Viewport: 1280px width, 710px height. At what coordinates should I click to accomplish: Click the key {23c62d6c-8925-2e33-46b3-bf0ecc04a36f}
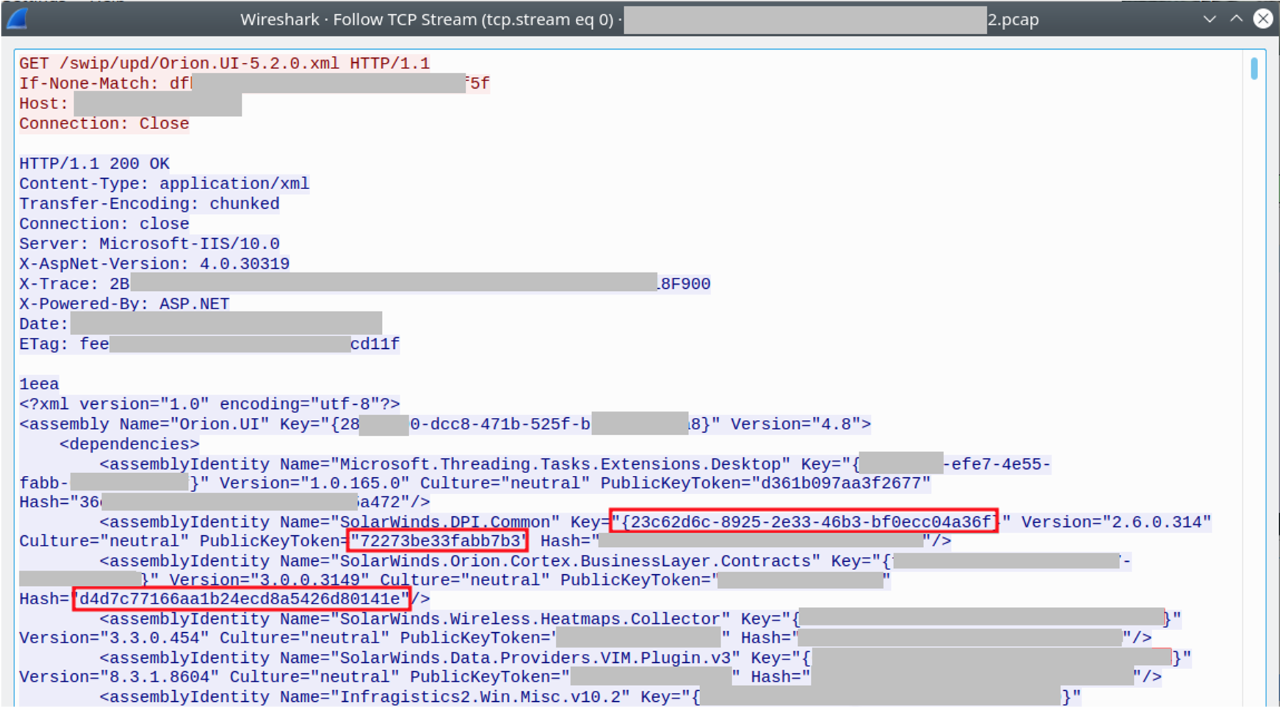pyautogui.click(x=805, y=522)
